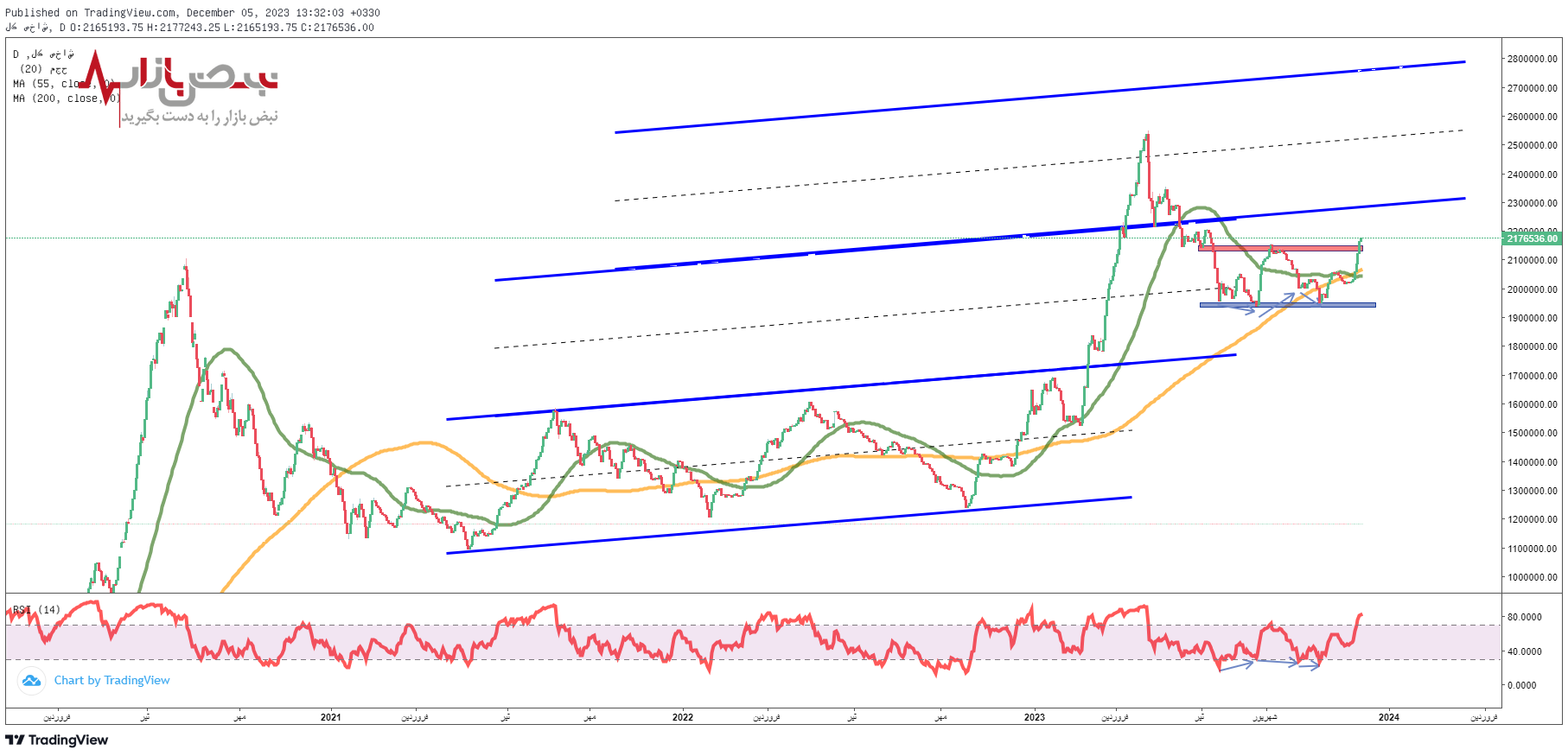Select the RSI (14) indicator label
Viewport: 1568px width, 756px height.
coord(36,610)
